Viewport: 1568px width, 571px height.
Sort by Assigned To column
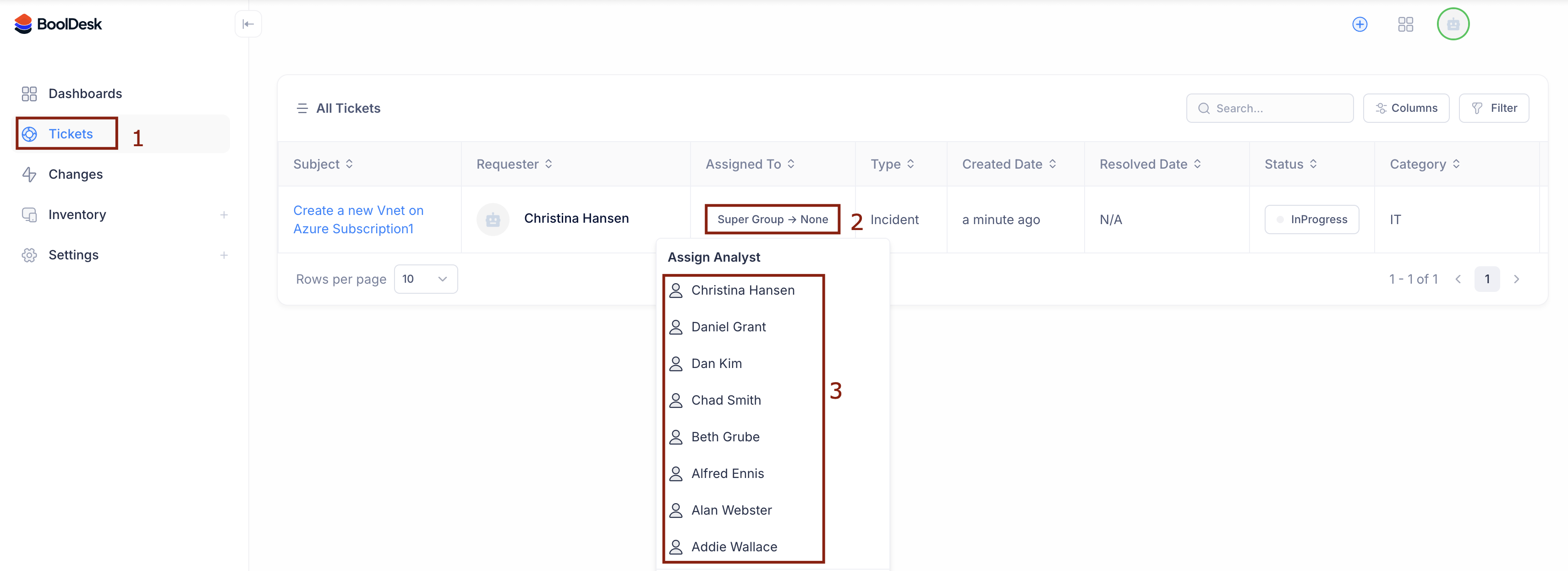click(x=790, y=164)
